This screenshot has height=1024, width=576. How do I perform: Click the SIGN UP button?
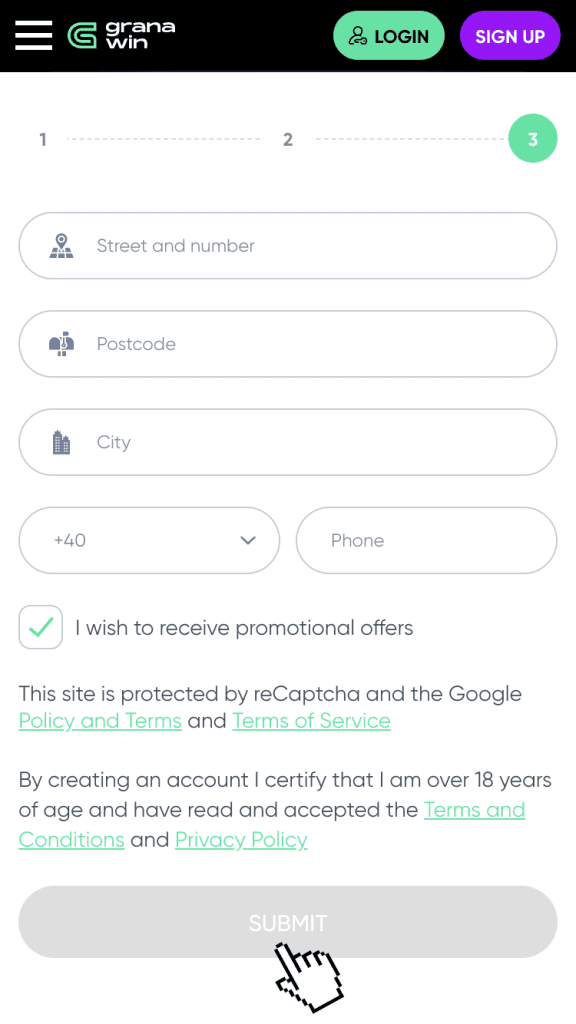(510, 36)
